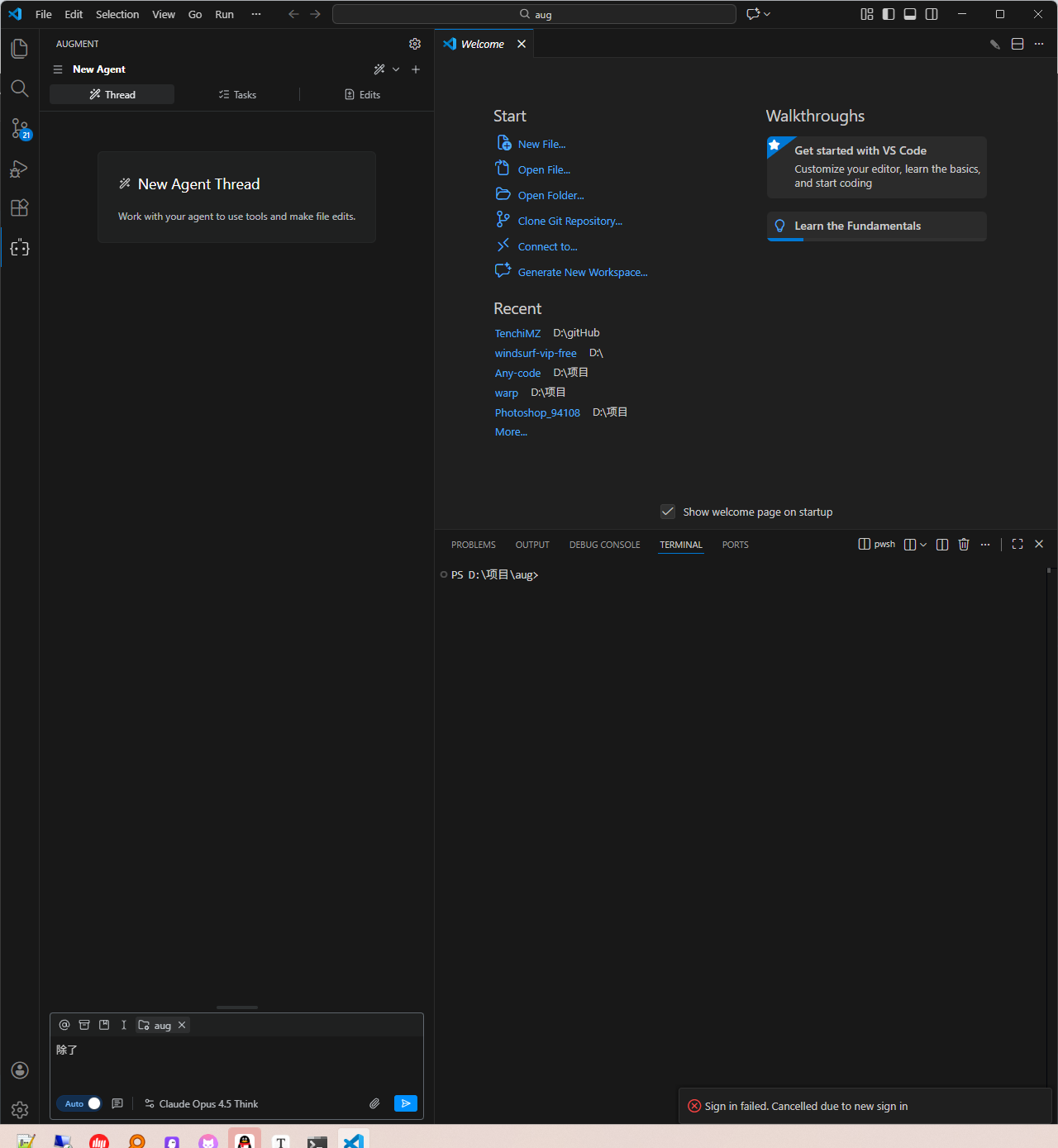The image size is (1058, 1148).
Task: Send the message with the blue arrow button
Action: (x=405, y=1103)
